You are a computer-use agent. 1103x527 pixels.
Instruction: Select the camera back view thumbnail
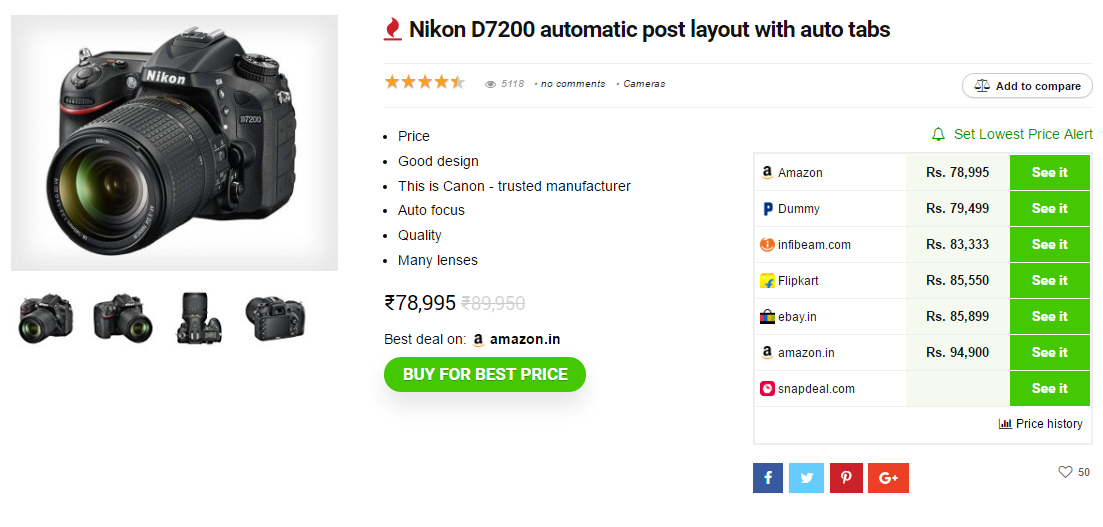point(275,318)
